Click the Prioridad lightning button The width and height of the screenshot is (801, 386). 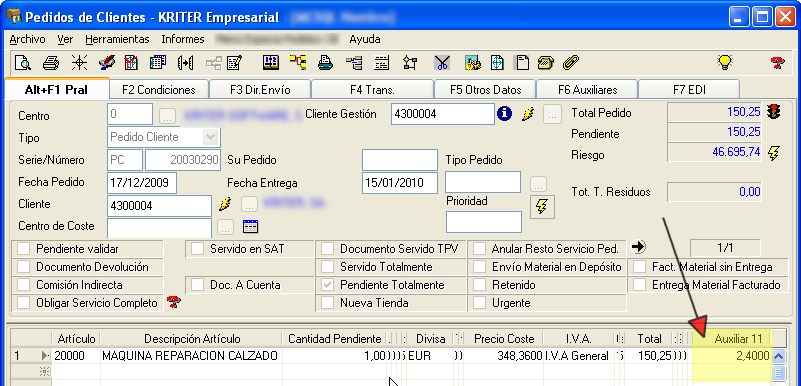click(541, 207)
